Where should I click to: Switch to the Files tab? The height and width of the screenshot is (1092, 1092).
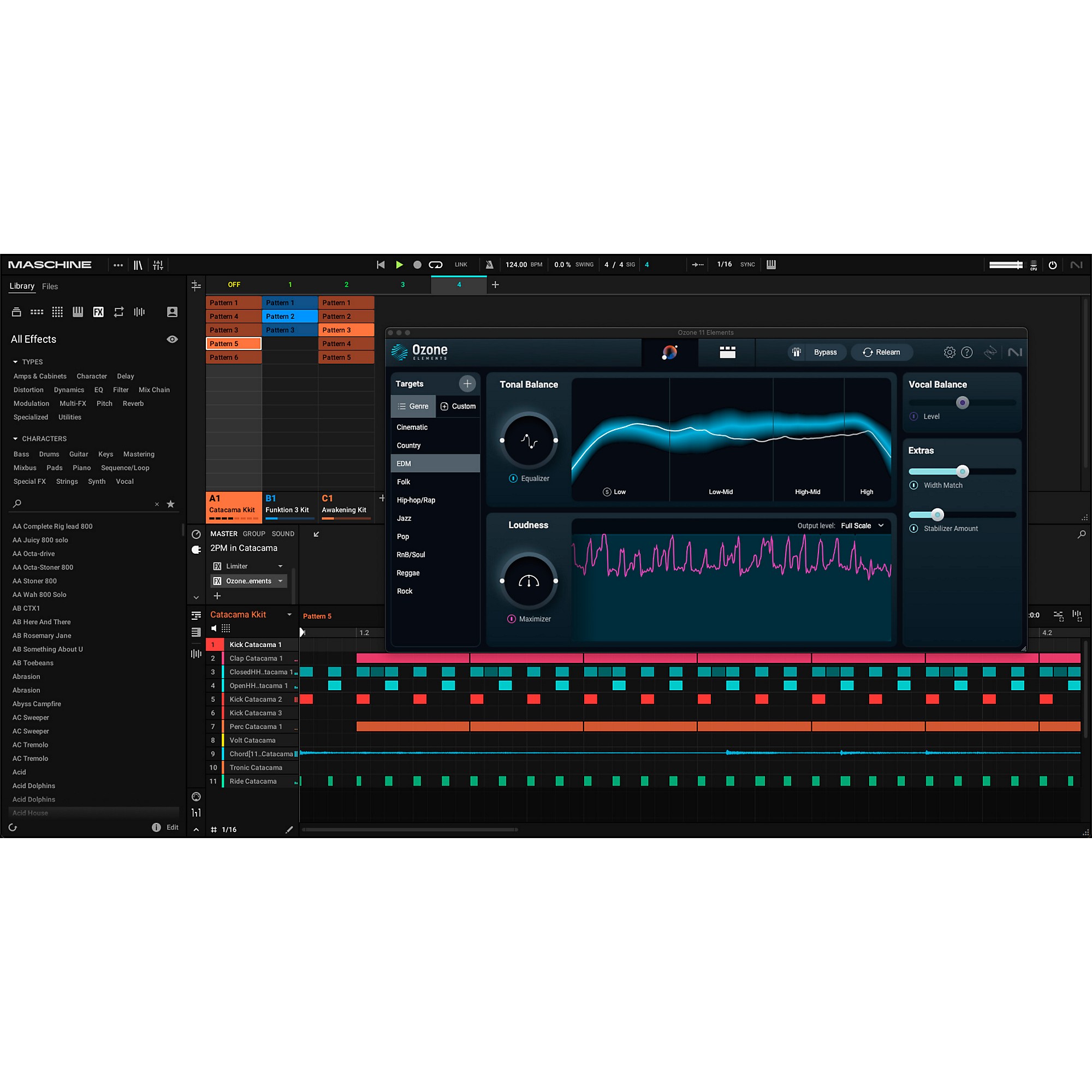50,287
